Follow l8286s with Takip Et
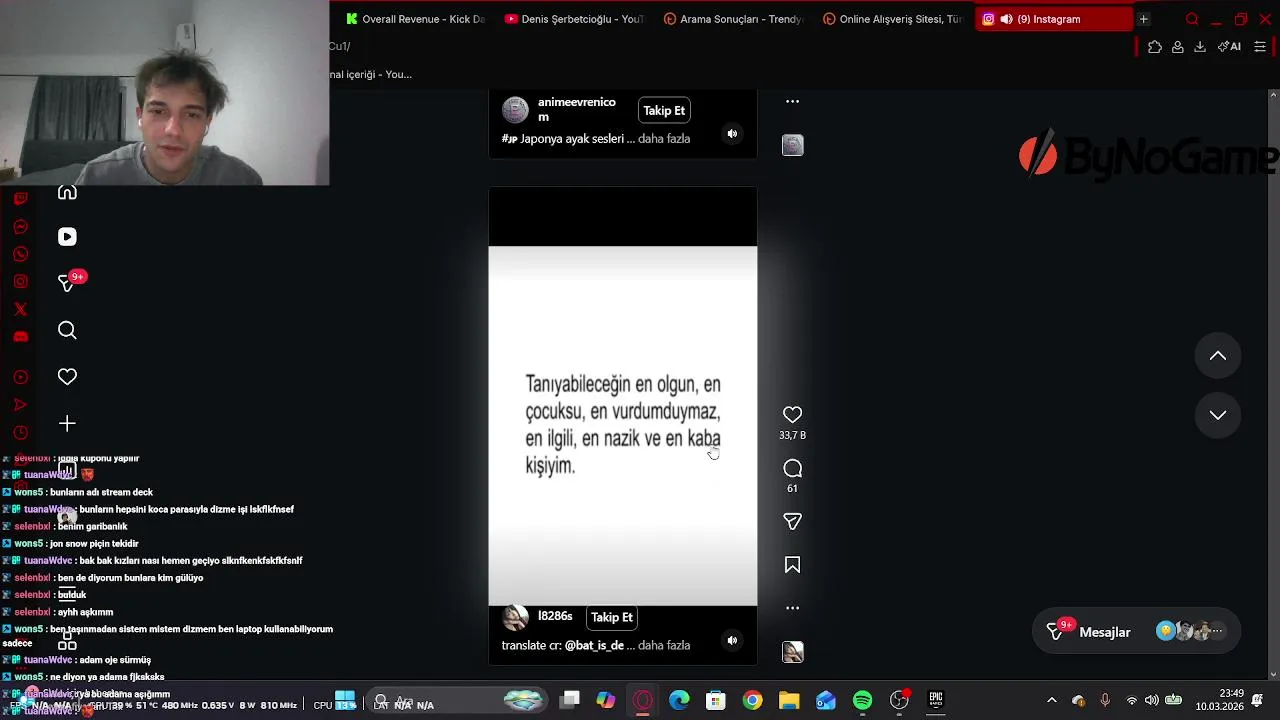The image size is (1280, 720). (x=612, y=618)
